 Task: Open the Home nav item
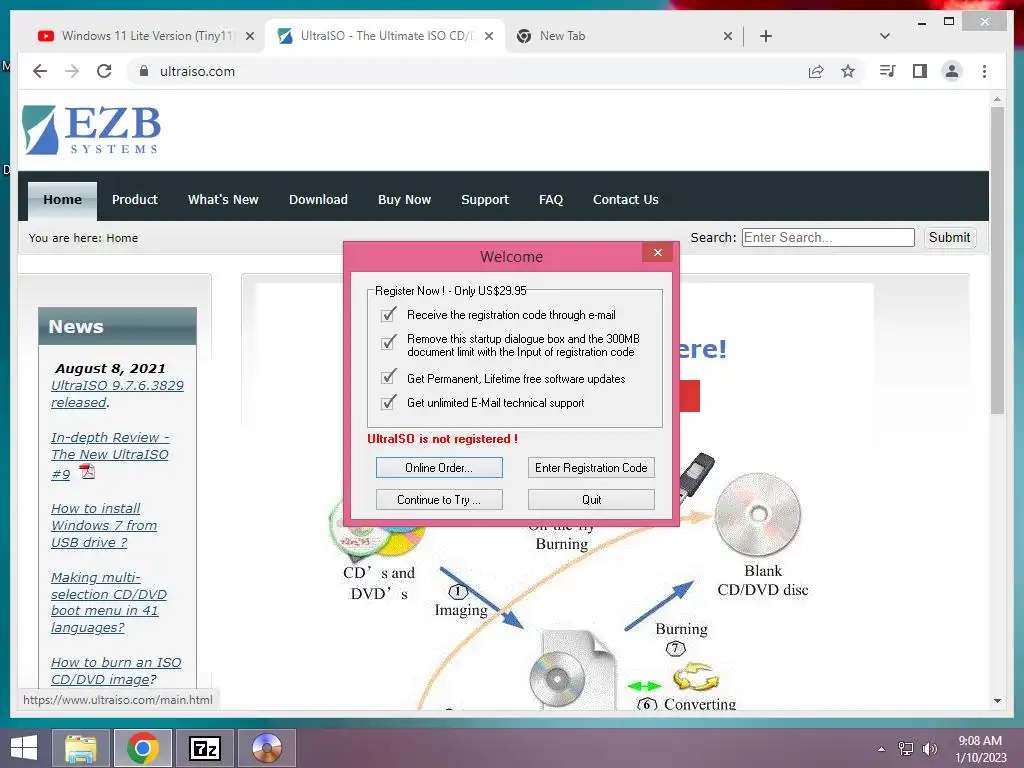(x=62, y=199)
